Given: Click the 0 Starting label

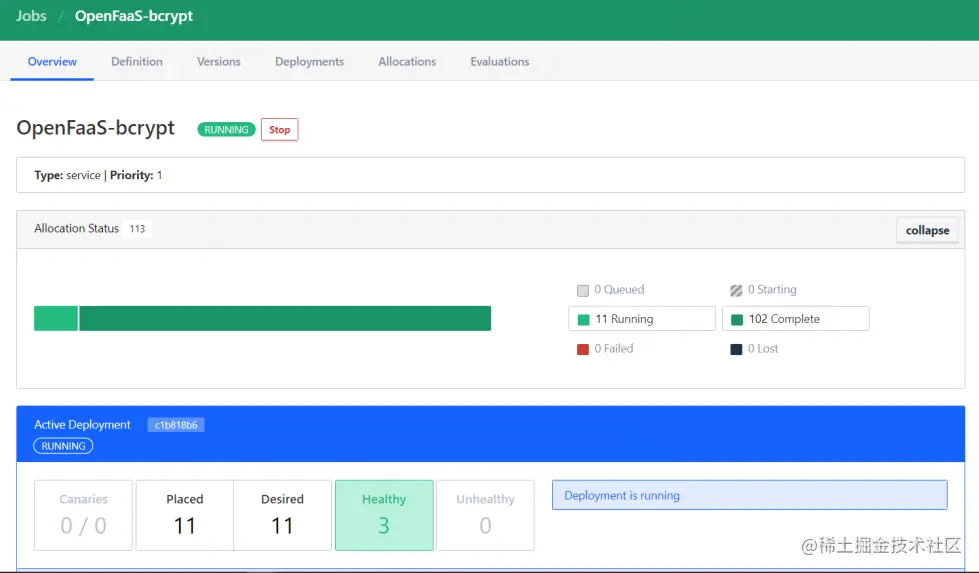Looking at the screenshot, I should [x=772, y=290].
